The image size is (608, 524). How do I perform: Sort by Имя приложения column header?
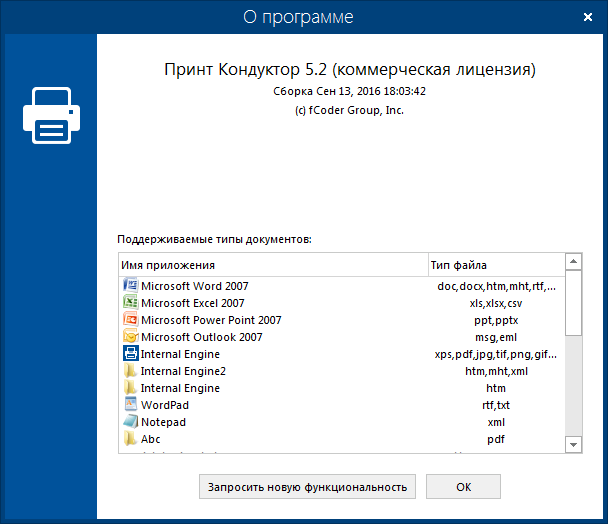click(x=272, y=265)
